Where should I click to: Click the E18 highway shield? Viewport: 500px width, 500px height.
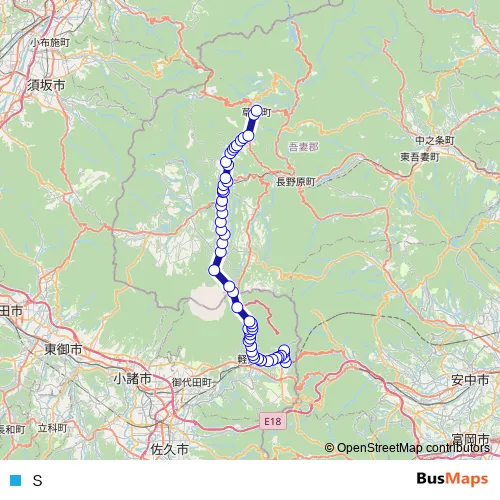point(272,422)
